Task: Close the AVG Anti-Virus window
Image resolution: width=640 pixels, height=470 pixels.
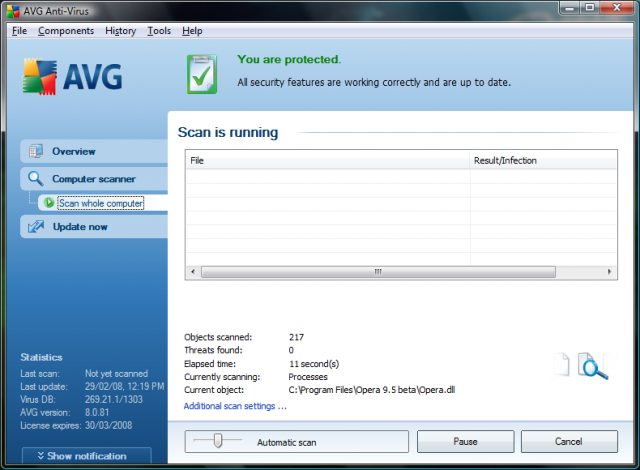Action: tap(616, 8)
